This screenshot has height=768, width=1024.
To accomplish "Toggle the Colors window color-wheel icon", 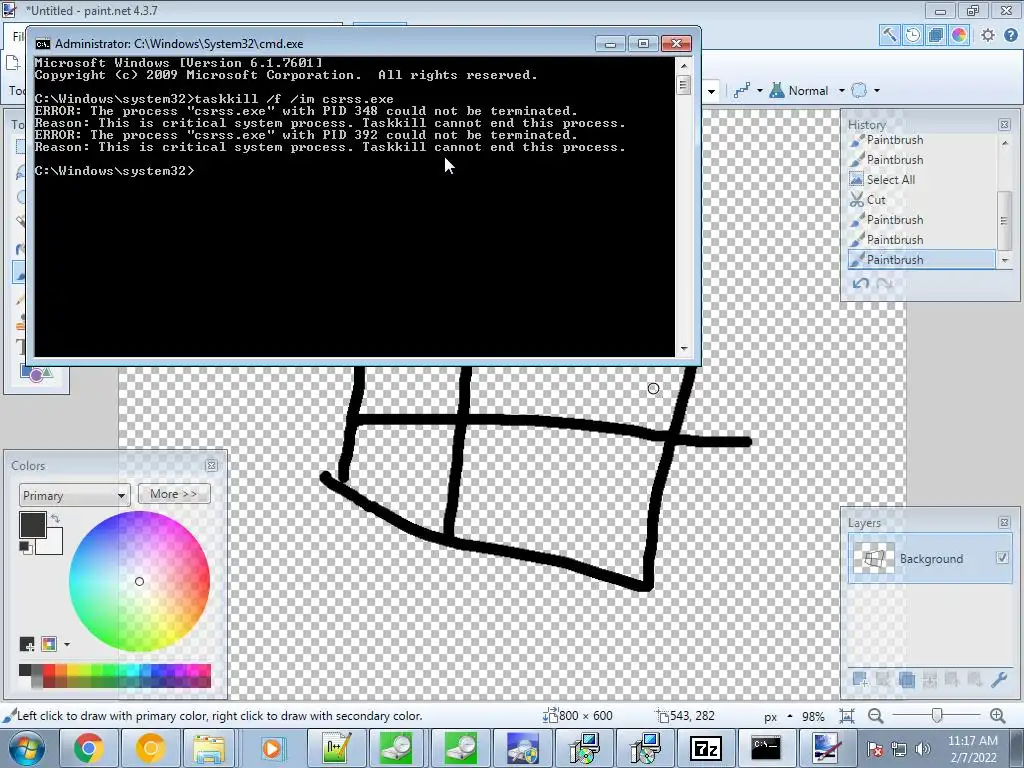I will 959,35.
